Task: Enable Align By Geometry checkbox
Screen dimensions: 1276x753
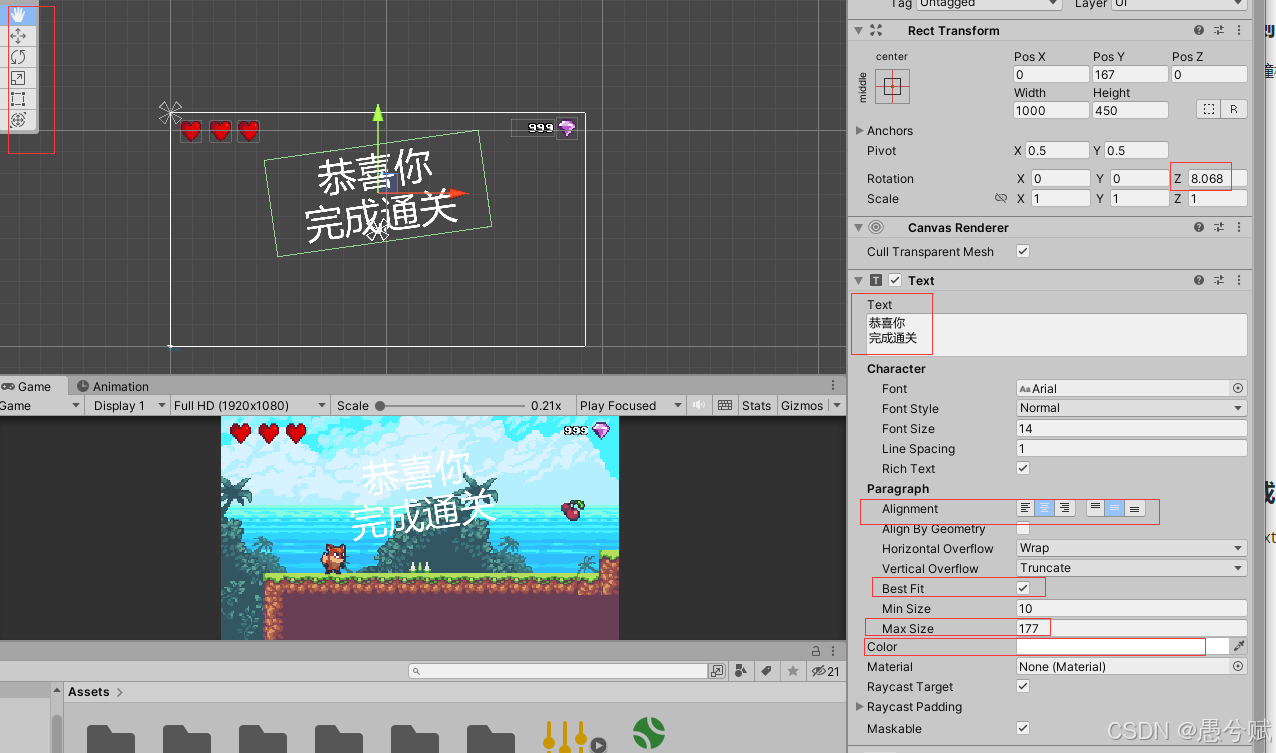Action: (x=1023, y=528)
